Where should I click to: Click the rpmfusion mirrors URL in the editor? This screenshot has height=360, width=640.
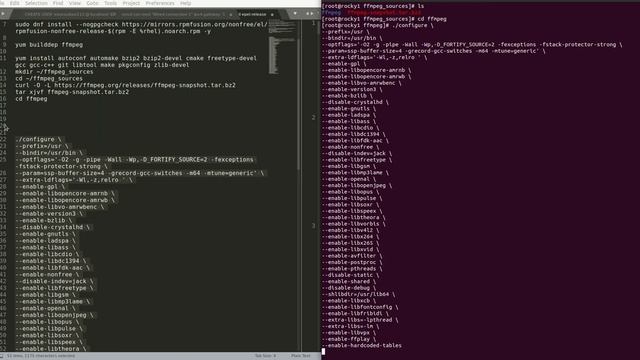pos(194,24)
